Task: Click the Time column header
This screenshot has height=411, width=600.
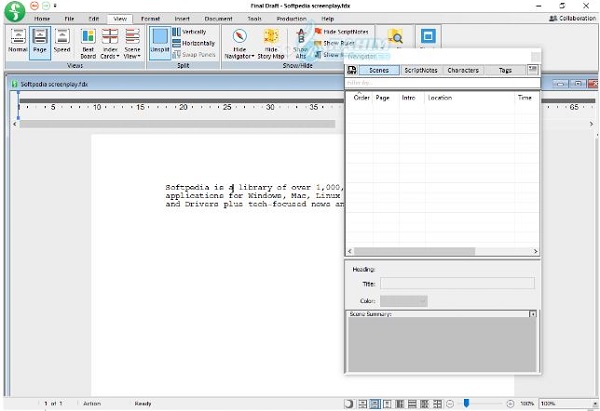Action: pos(525,98)
